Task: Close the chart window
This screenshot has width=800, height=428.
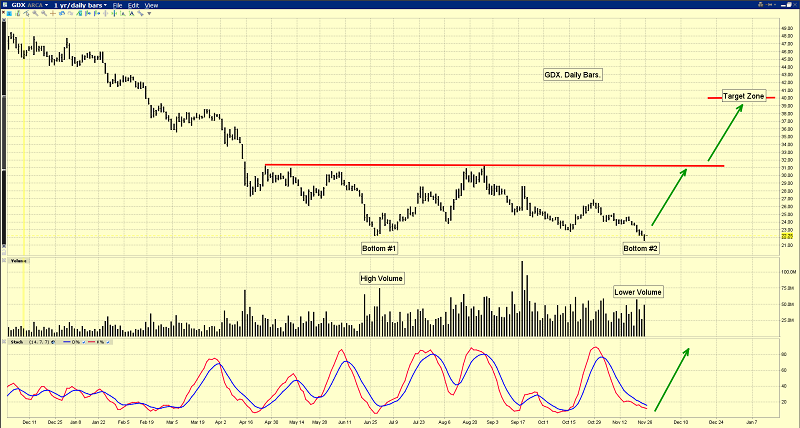Action: pyautogui.click(x=795, y=5)
